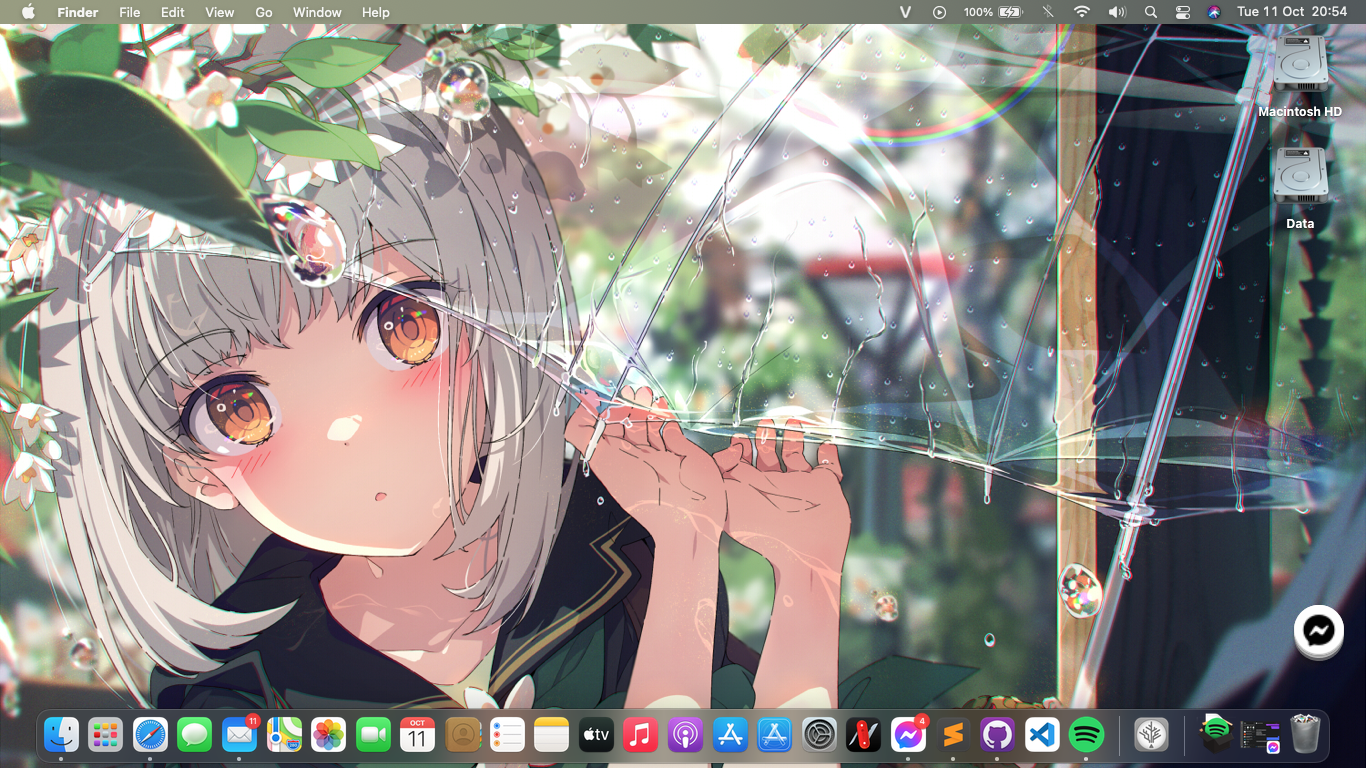This screenshot has width=1366, height=768.
Task: Open the App Store beside Podcasts
Action: pyautogui.click(x=730, y=736)
